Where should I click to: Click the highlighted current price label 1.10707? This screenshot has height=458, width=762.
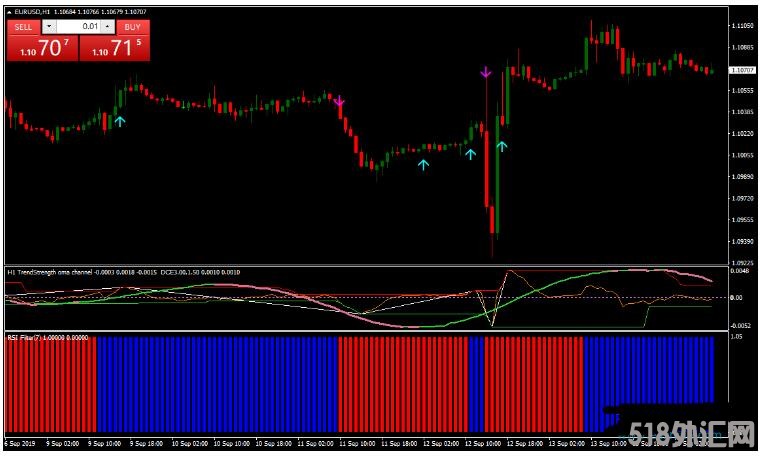click(743, 70)
